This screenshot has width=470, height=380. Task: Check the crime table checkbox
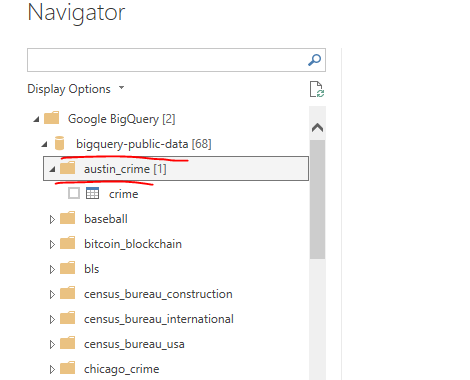[74, 193]
